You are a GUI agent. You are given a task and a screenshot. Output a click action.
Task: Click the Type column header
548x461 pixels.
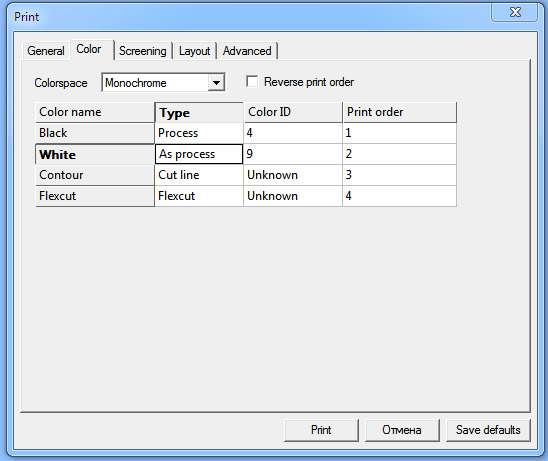(x=199, y=112)
